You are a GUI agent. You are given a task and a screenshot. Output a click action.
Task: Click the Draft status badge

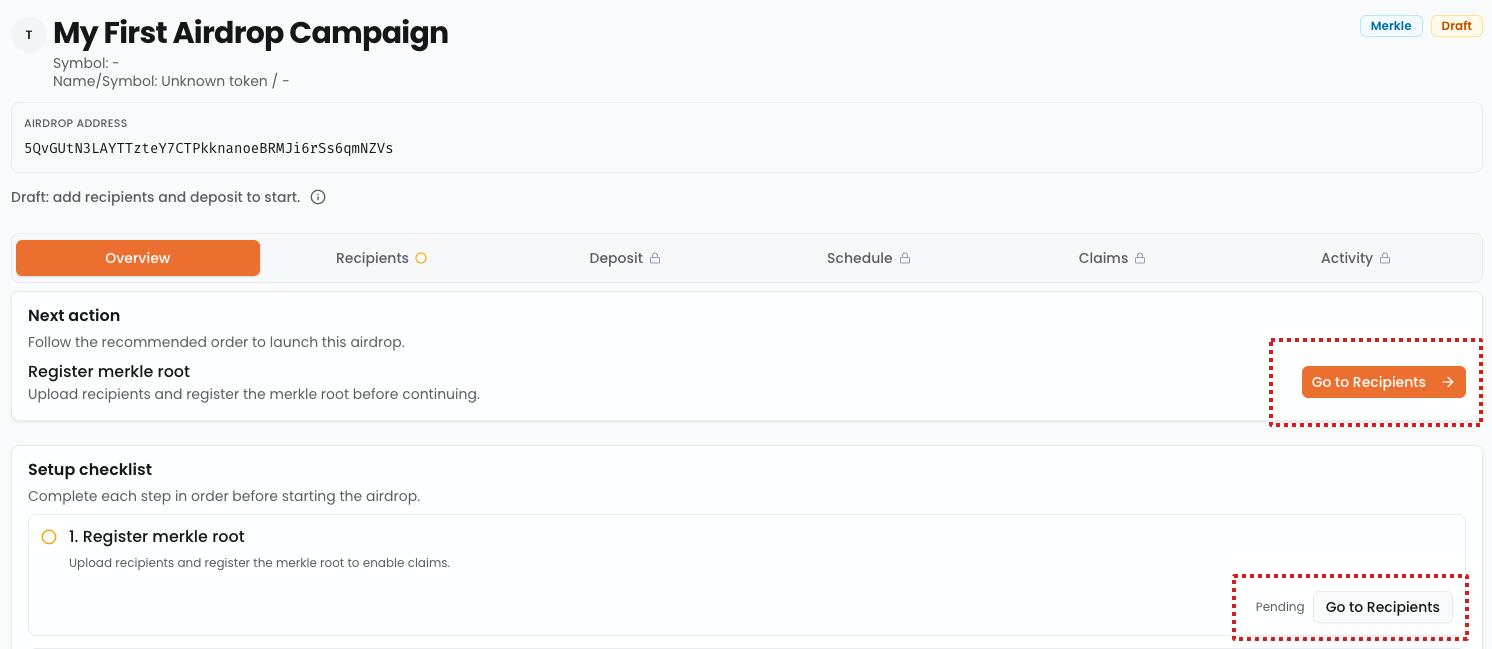pyautogui.click(x=1456, y=26)
